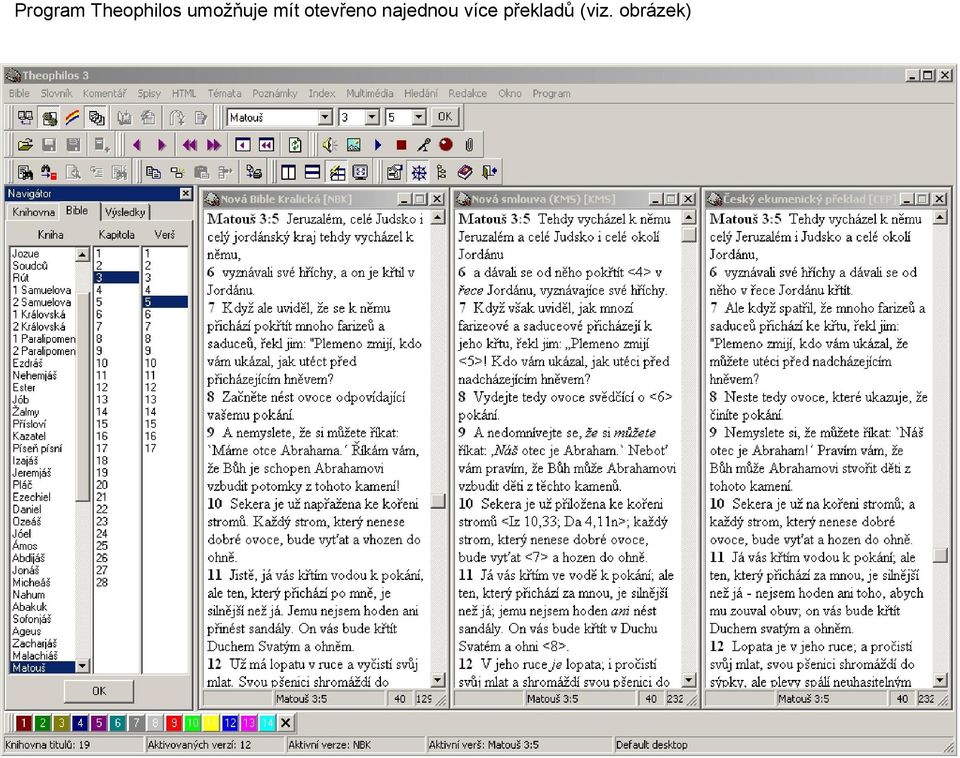
Task: Click the window icon with single left arrow
Action: (242, 144)
